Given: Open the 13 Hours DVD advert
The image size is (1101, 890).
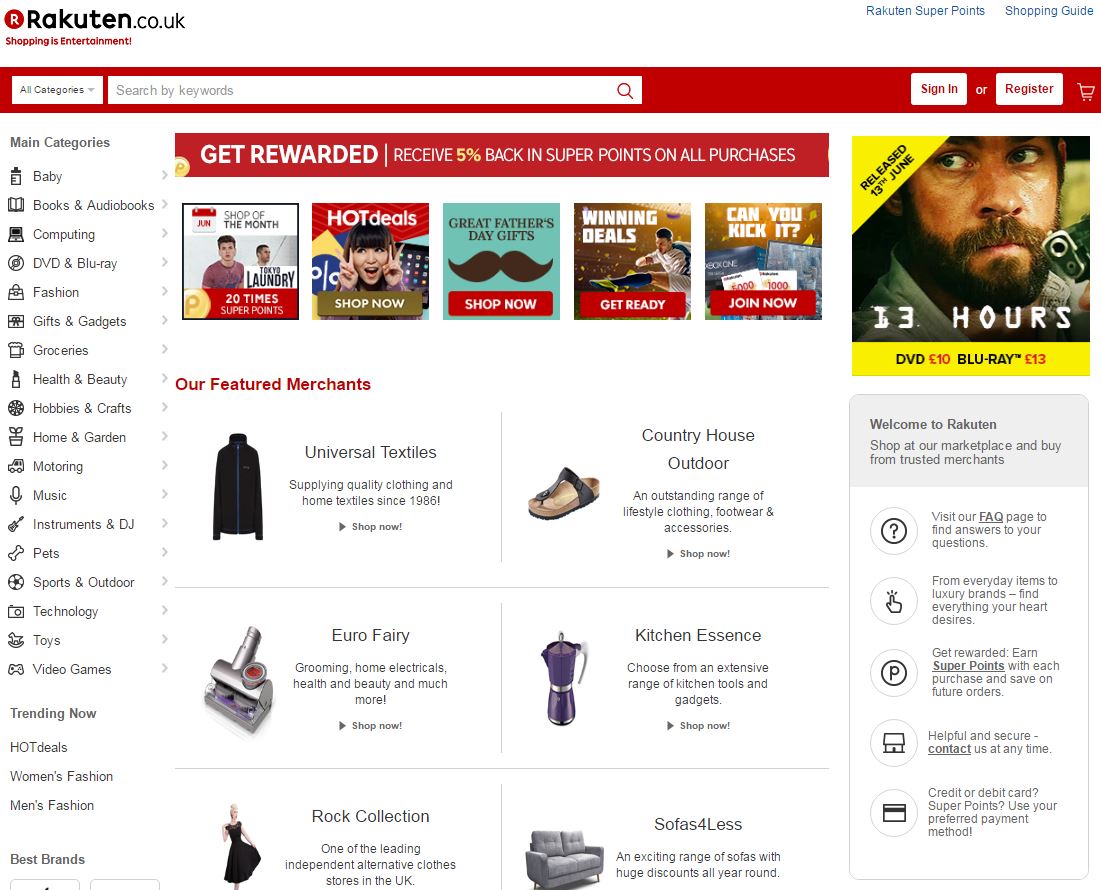Looking at the screenshot, I should coord(970,255).
